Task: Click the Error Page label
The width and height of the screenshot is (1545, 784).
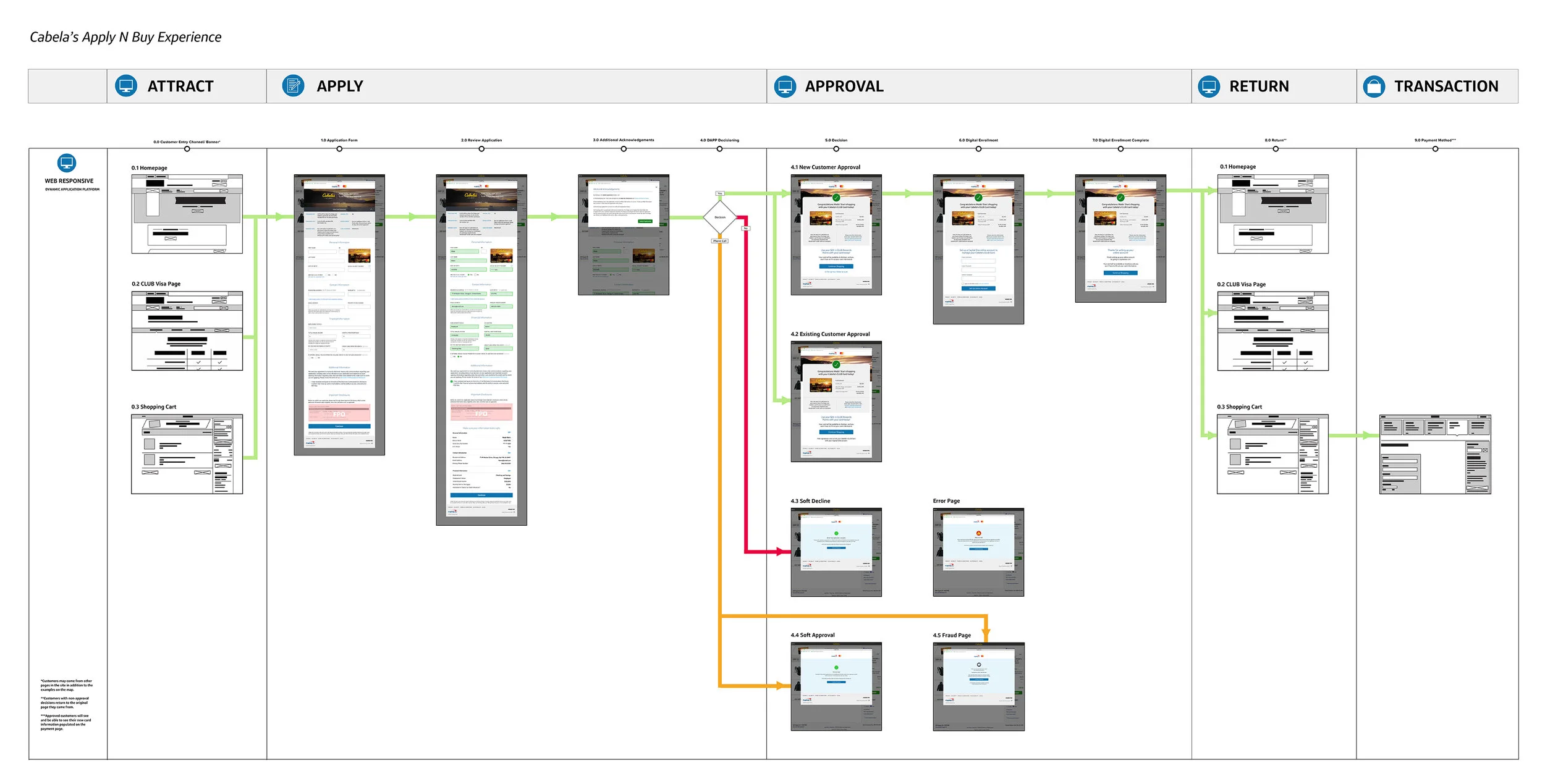Action: [946, 501]
